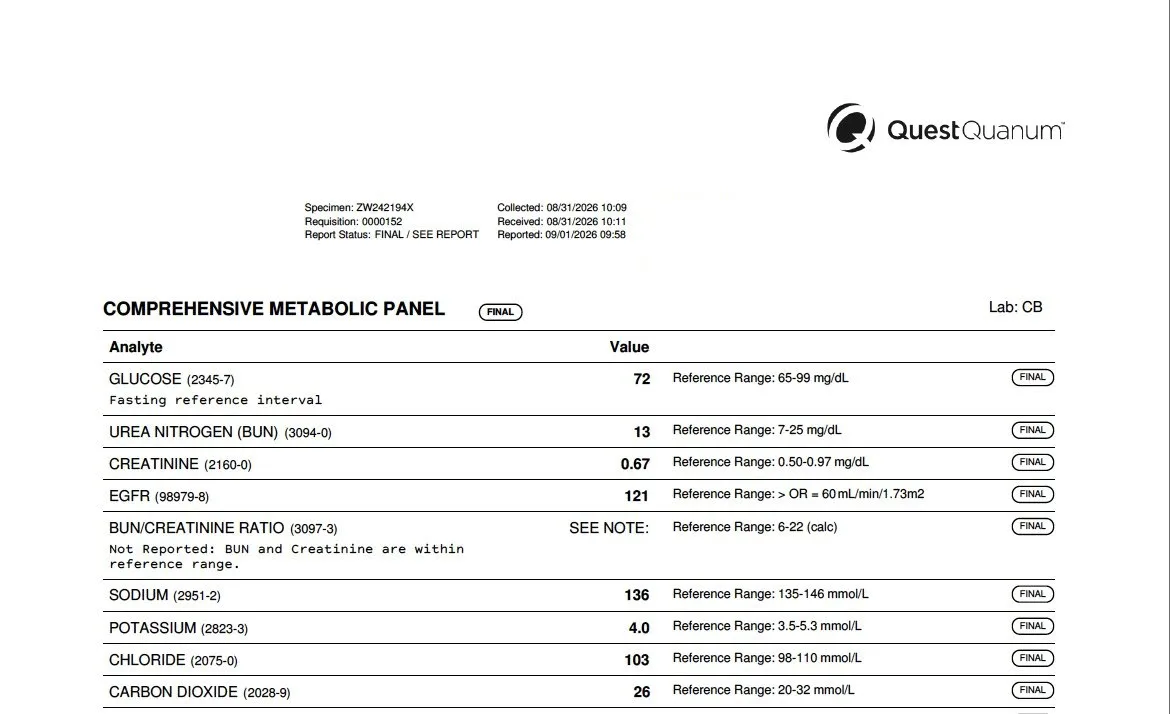The height and width of the screenshot is (714, 1170).
Task: Click the Quest Quanum logo
Action: pyautogui.click(x=945, y=128)
